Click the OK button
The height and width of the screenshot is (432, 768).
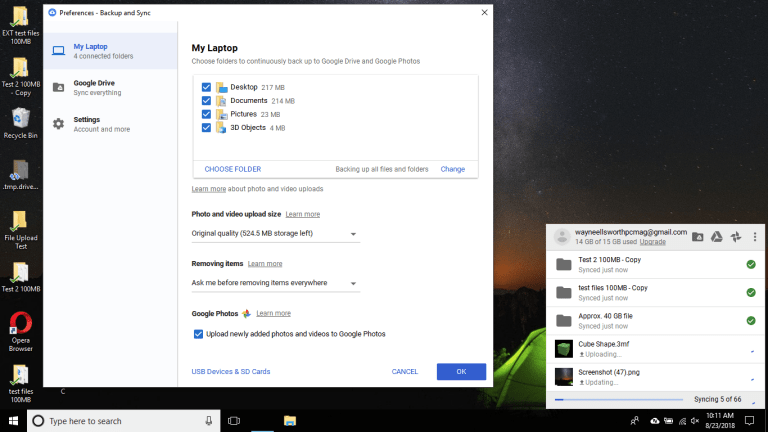pos(461,371)
